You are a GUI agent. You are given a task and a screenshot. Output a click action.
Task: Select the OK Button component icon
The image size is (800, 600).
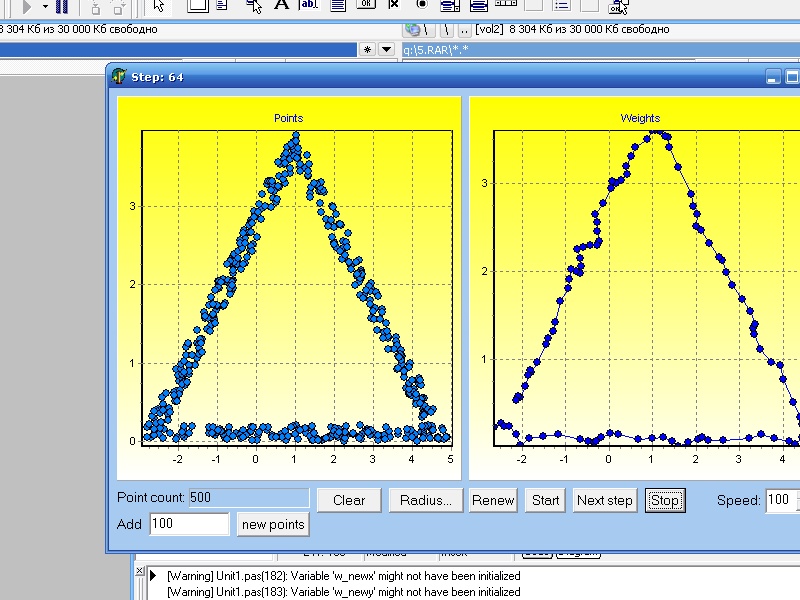tap(367, 5)
